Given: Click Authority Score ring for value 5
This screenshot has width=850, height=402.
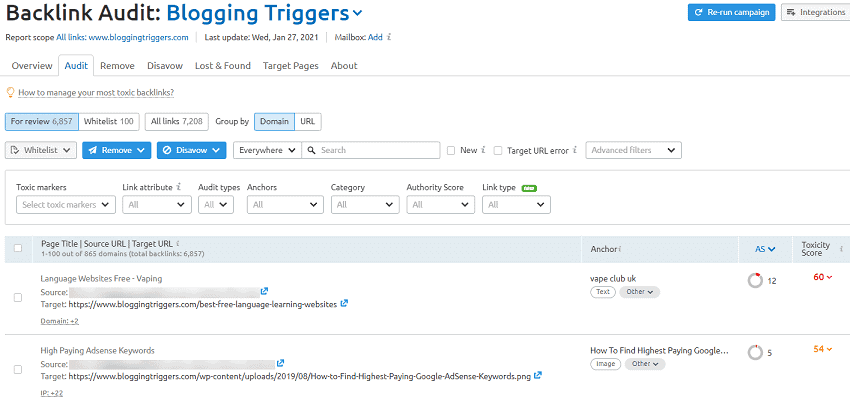Looking at the screenshot, I should (x=755, y=353).
